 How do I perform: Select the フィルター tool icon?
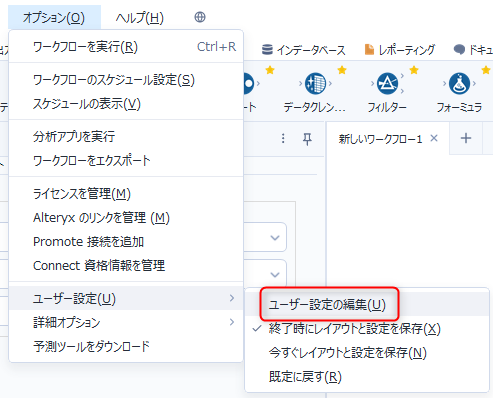pyautogui.click(x=387, y=83)
